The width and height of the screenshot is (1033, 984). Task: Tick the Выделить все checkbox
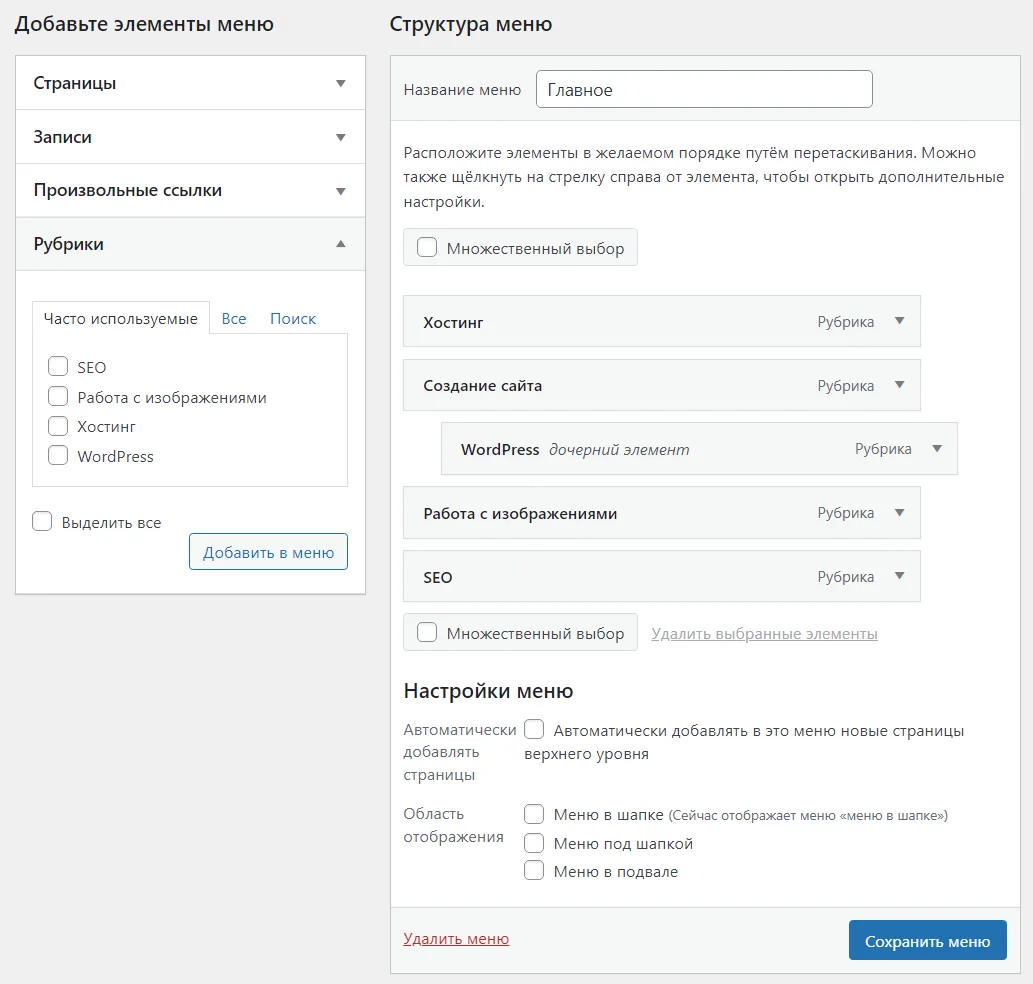point(42,521)
